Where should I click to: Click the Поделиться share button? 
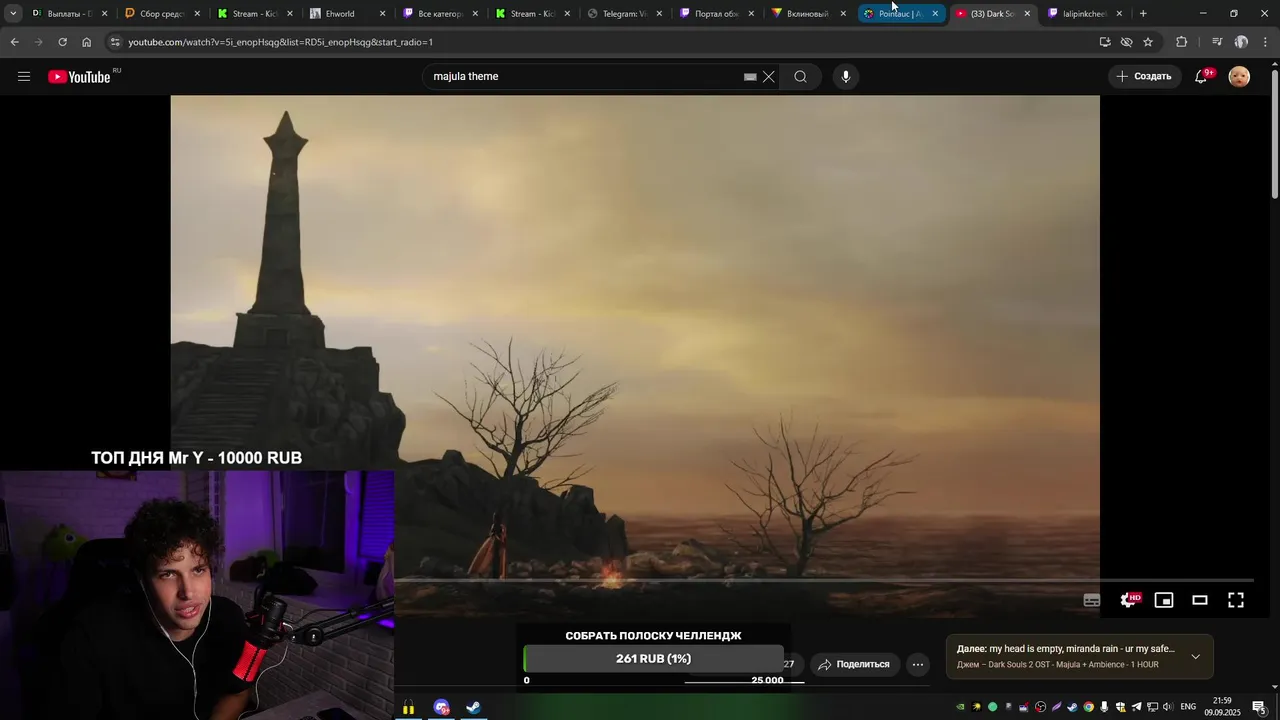click(x=853, y=664)
